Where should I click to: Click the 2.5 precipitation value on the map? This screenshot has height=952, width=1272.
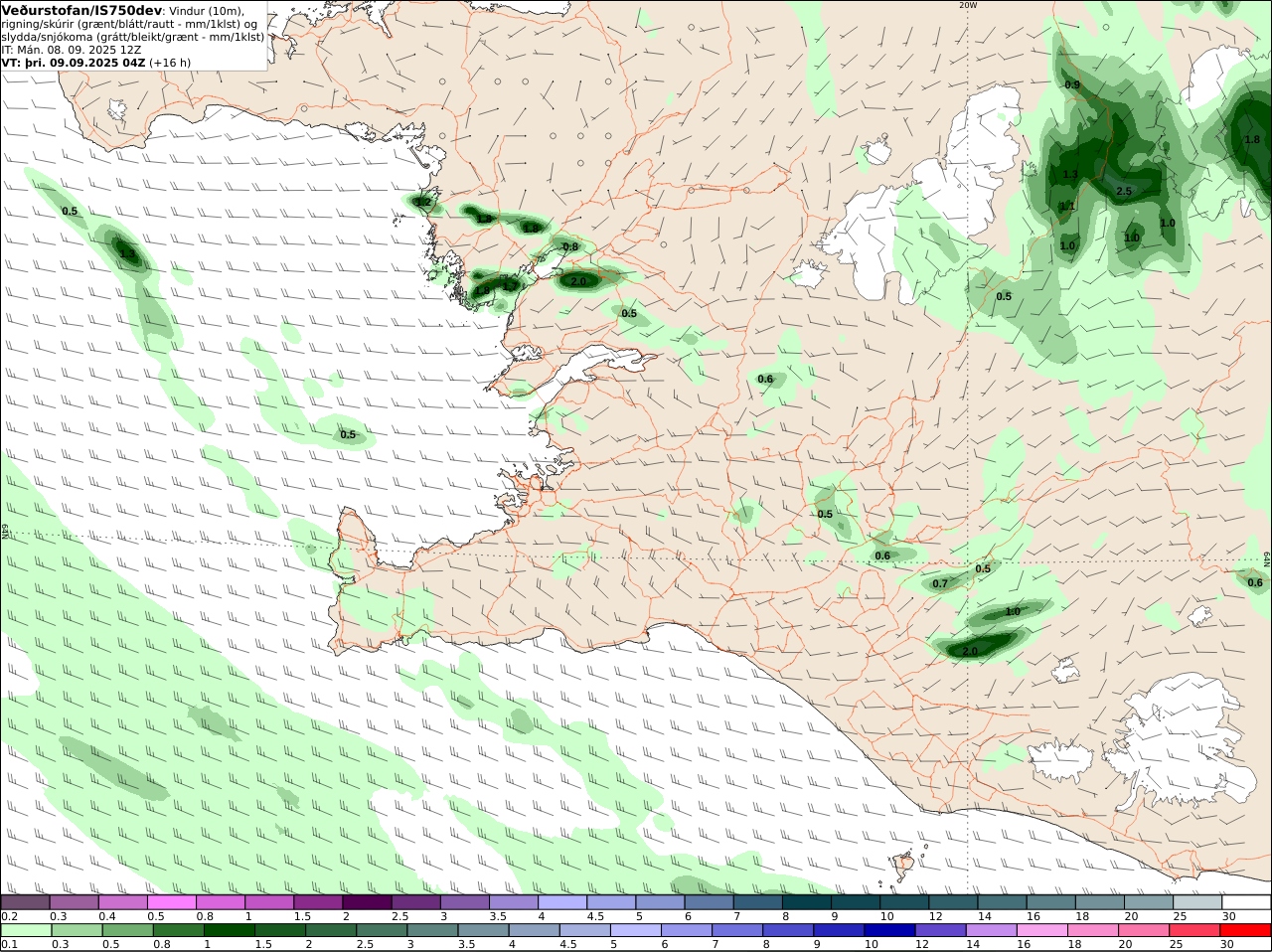pos(1124,192)
